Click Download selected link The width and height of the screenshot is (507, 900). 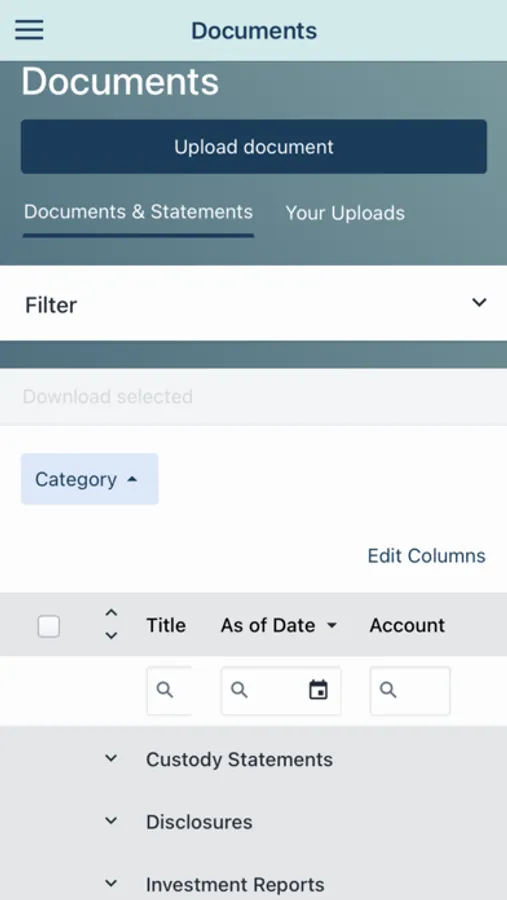(x=108, y=397)
